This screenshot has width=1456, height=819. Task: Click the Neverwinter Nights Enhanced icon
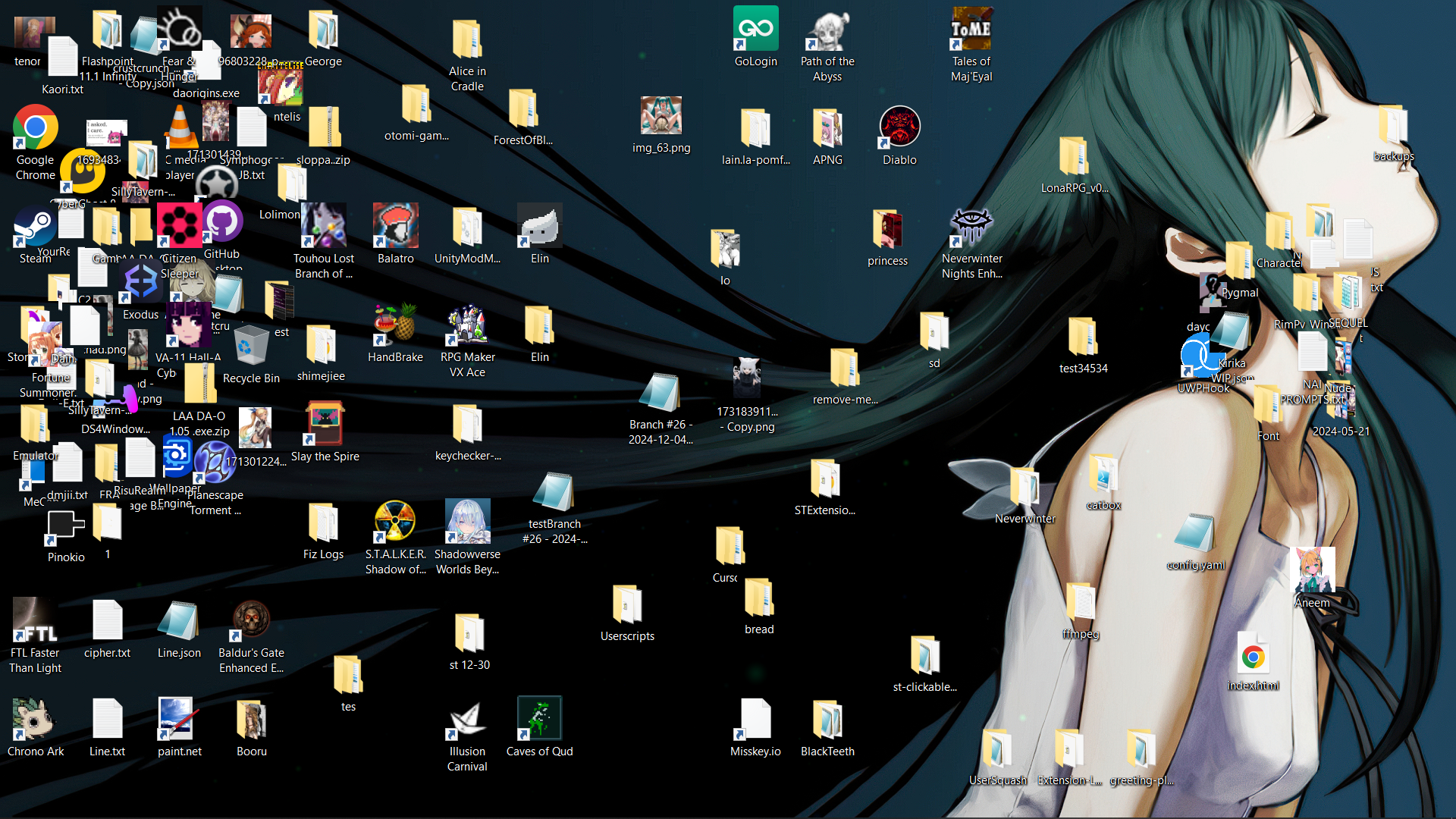coord(971,226)
